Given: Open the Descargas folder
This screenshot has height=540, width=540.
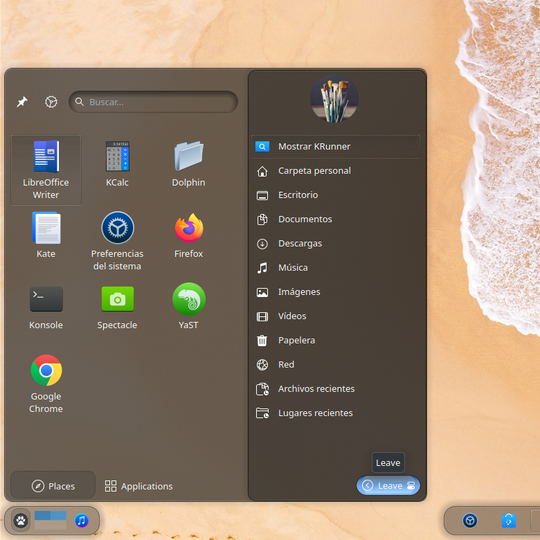Looking at the screenshot, I should 336,244.
